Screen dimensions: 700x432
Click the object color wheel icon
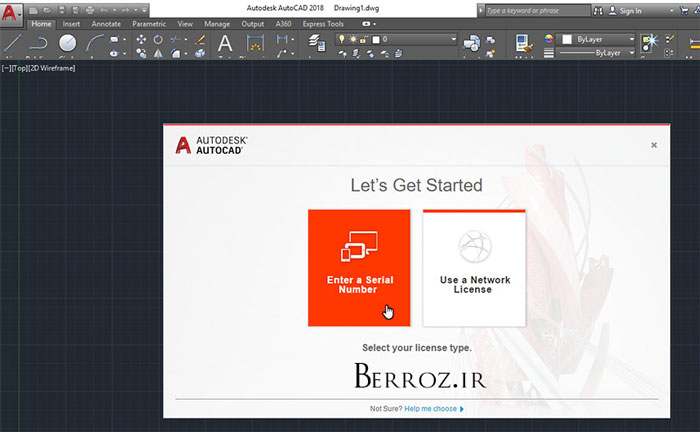pyautogui.click(x=549, y=39)
